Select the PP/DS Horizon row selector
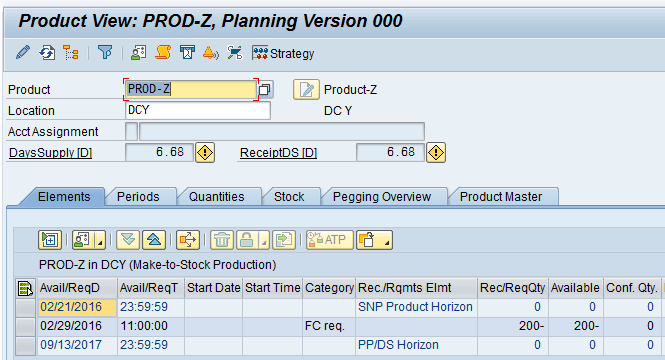 click(25, 345)
